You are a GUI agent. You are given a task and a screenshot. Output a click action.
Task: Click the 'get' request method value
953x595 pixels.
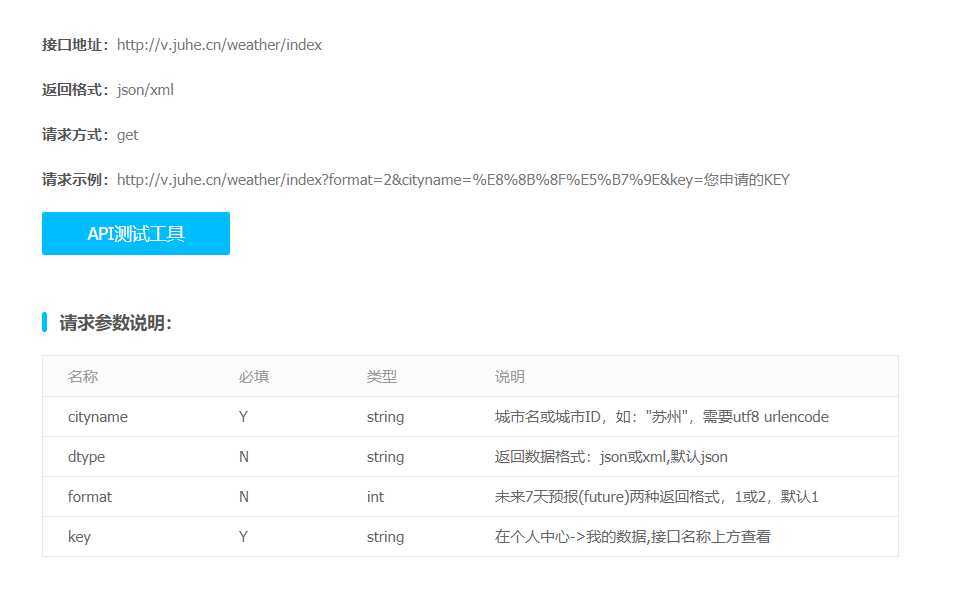128,135
